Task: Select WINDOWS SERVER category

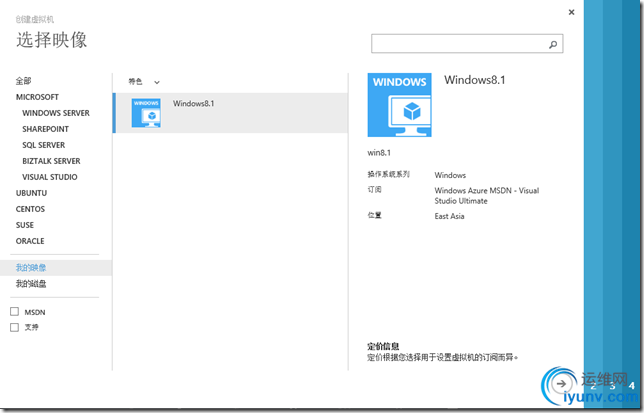Action: tap(56, 113)
